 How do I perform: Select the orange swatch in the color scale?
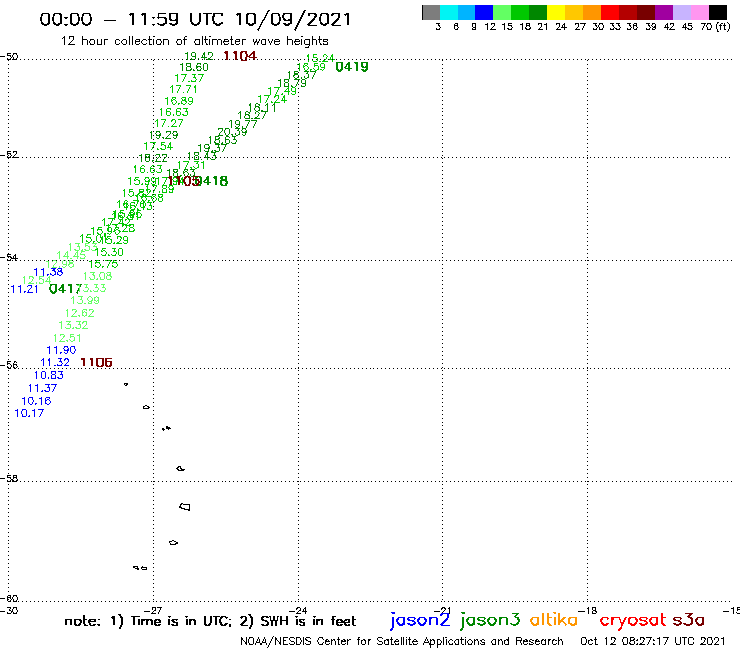(x=592, y=12)
